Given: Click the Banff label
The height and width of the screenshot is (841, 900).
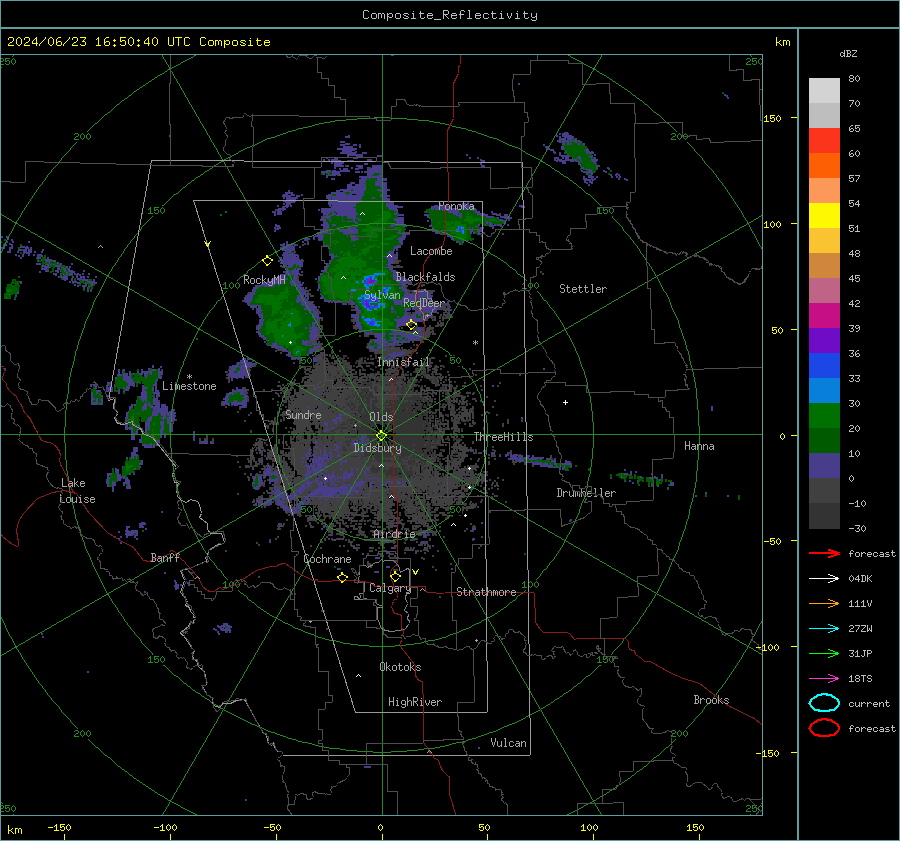Looking at the screenshot, I should pos(165,557).
